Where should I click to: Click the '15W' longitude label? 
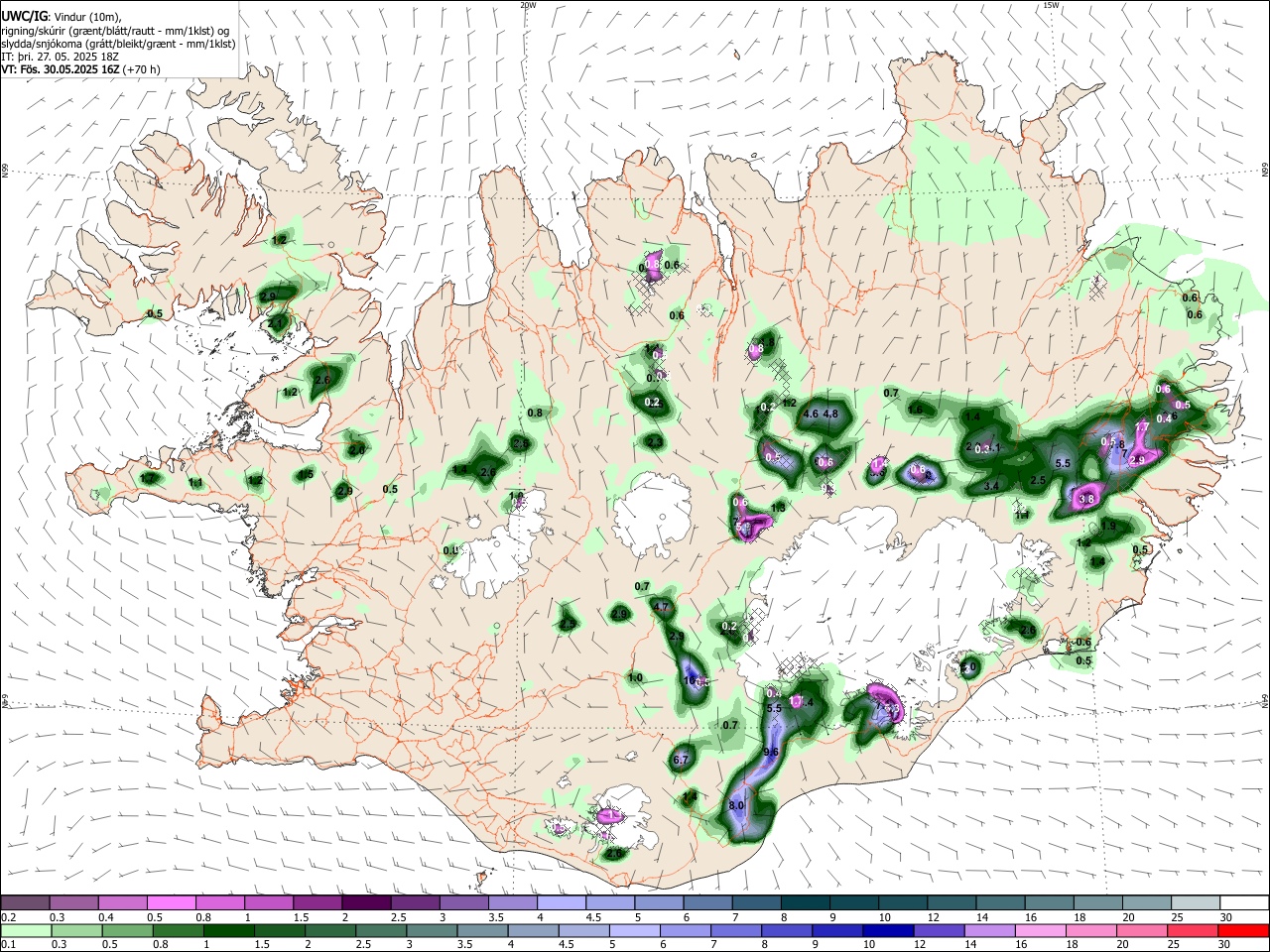pos(1051,5)
